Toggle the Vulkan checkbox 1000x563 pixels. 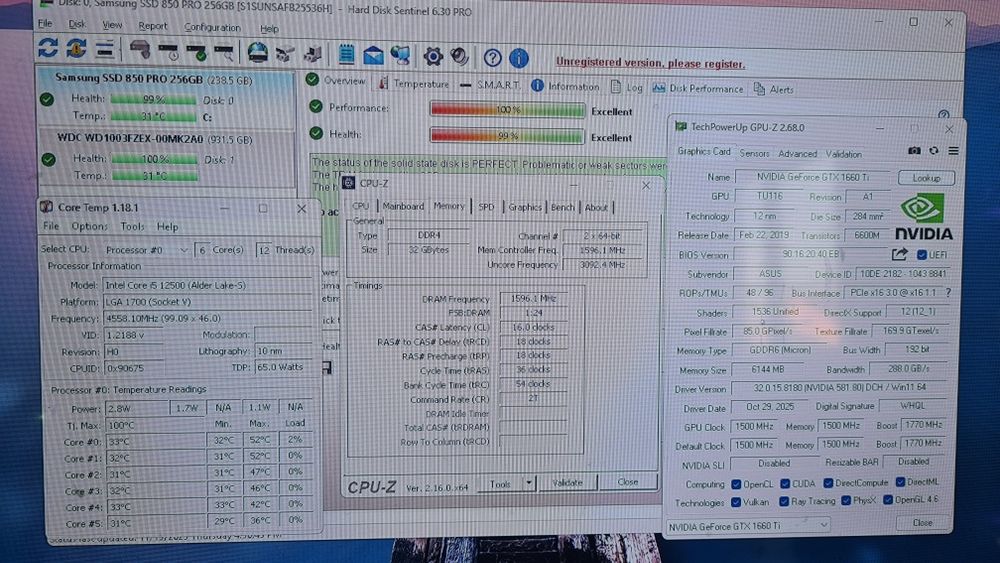pyautogui.click(x=736, y=502)
